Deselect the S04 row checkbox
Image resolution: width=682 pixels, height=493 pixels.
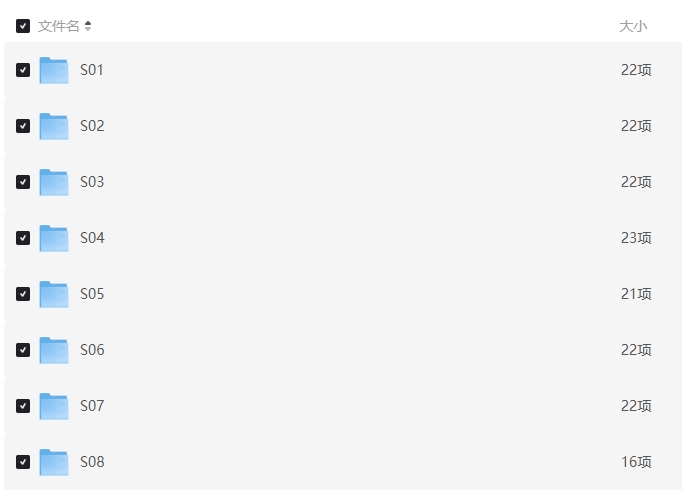tap(23, 238)
